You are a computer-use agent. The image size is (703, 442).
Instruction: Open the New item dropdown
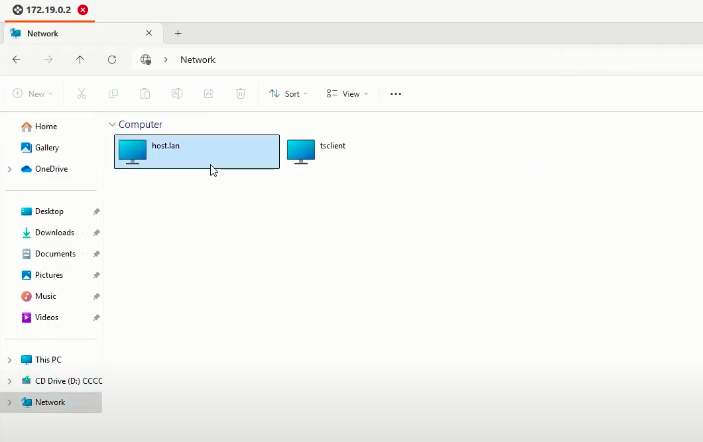[x=33, y=94]
